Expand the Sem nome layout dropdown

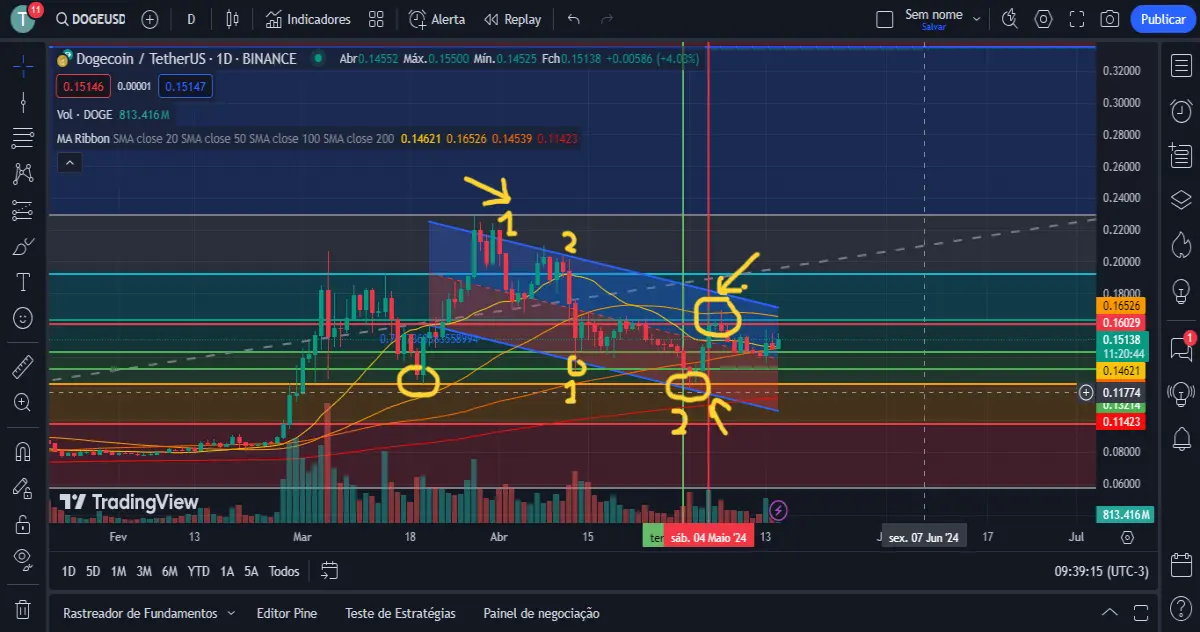pyautogui.click(x=977, y=19)
